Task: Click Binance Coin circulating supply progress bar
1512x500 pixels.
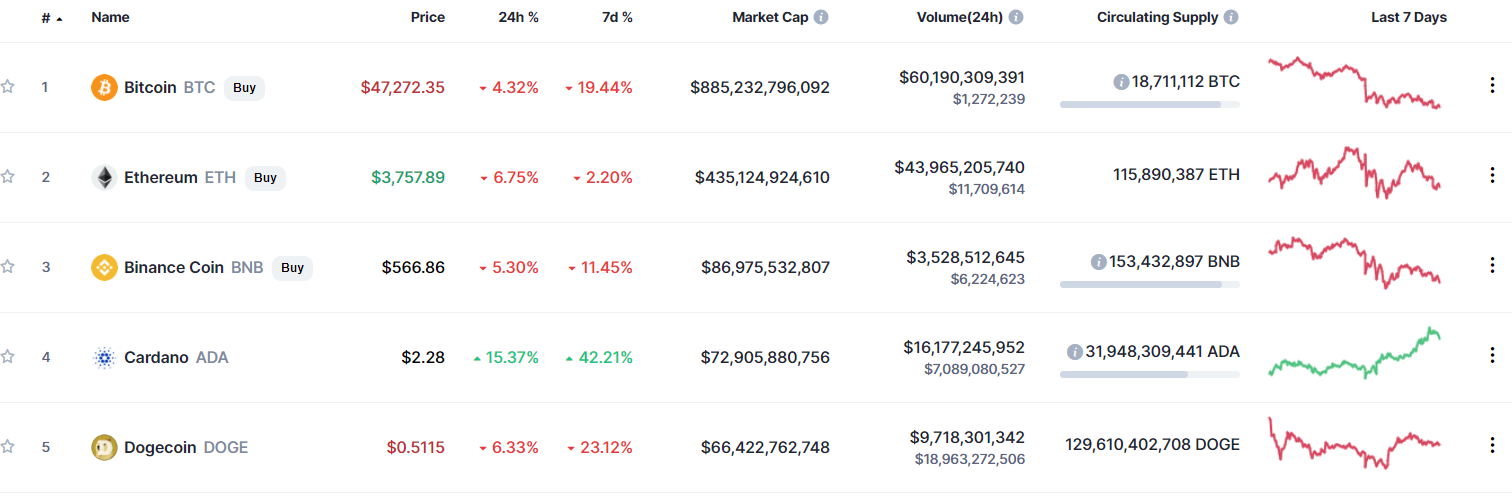Action: 1150,284
